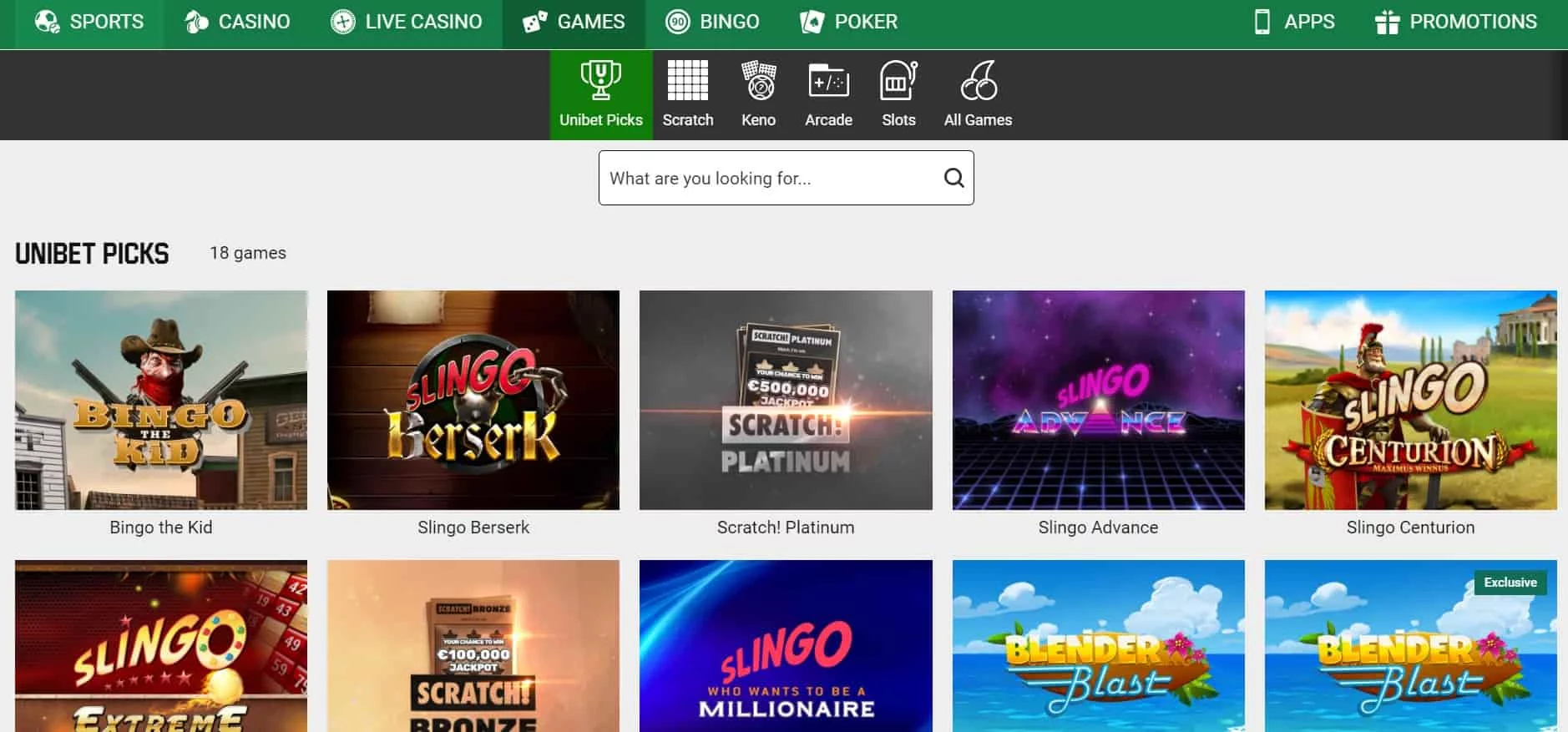Open the Sports section

click(x=89, y=22)
